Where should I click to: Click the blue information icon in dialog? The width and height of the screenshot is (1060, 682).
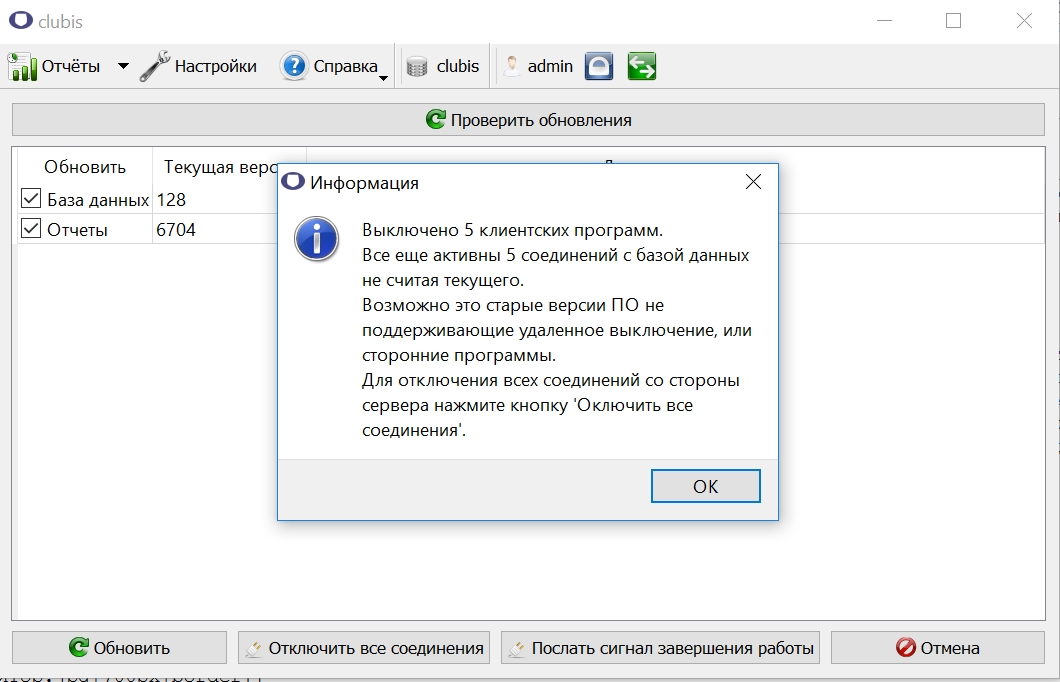coord(316,239)
